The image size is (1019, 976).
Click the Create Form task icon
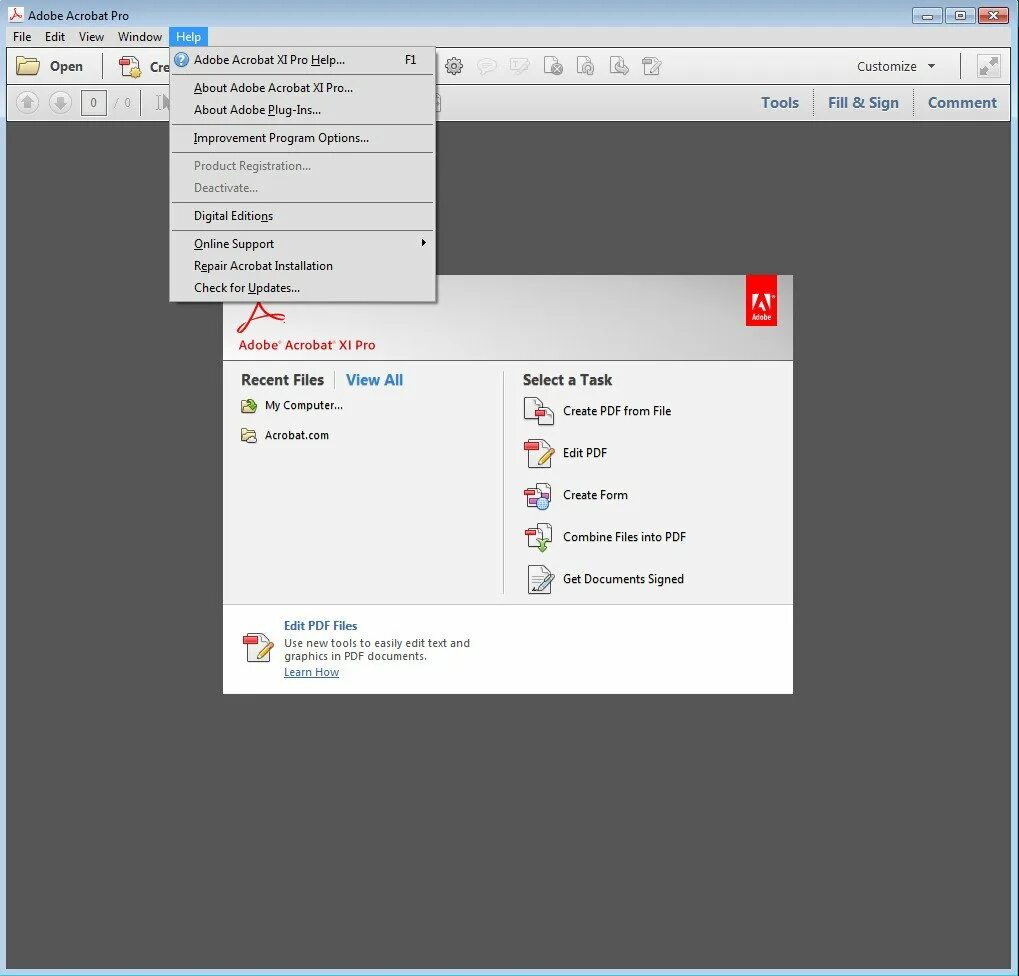pos(538,496)
